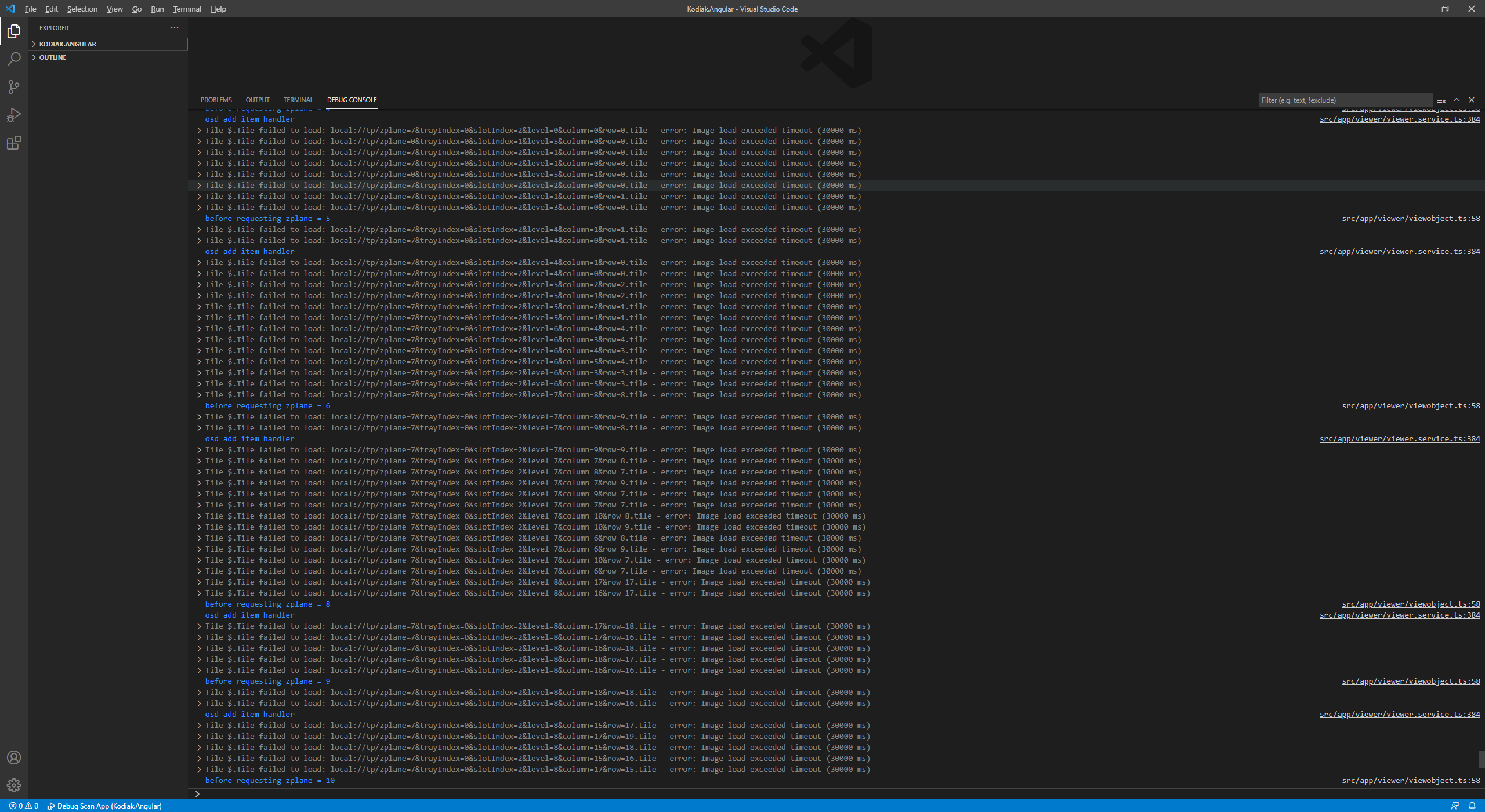Screen dimensions: 1485x812
Task: Open the Extensions icon
Action: tap(14, 143)
